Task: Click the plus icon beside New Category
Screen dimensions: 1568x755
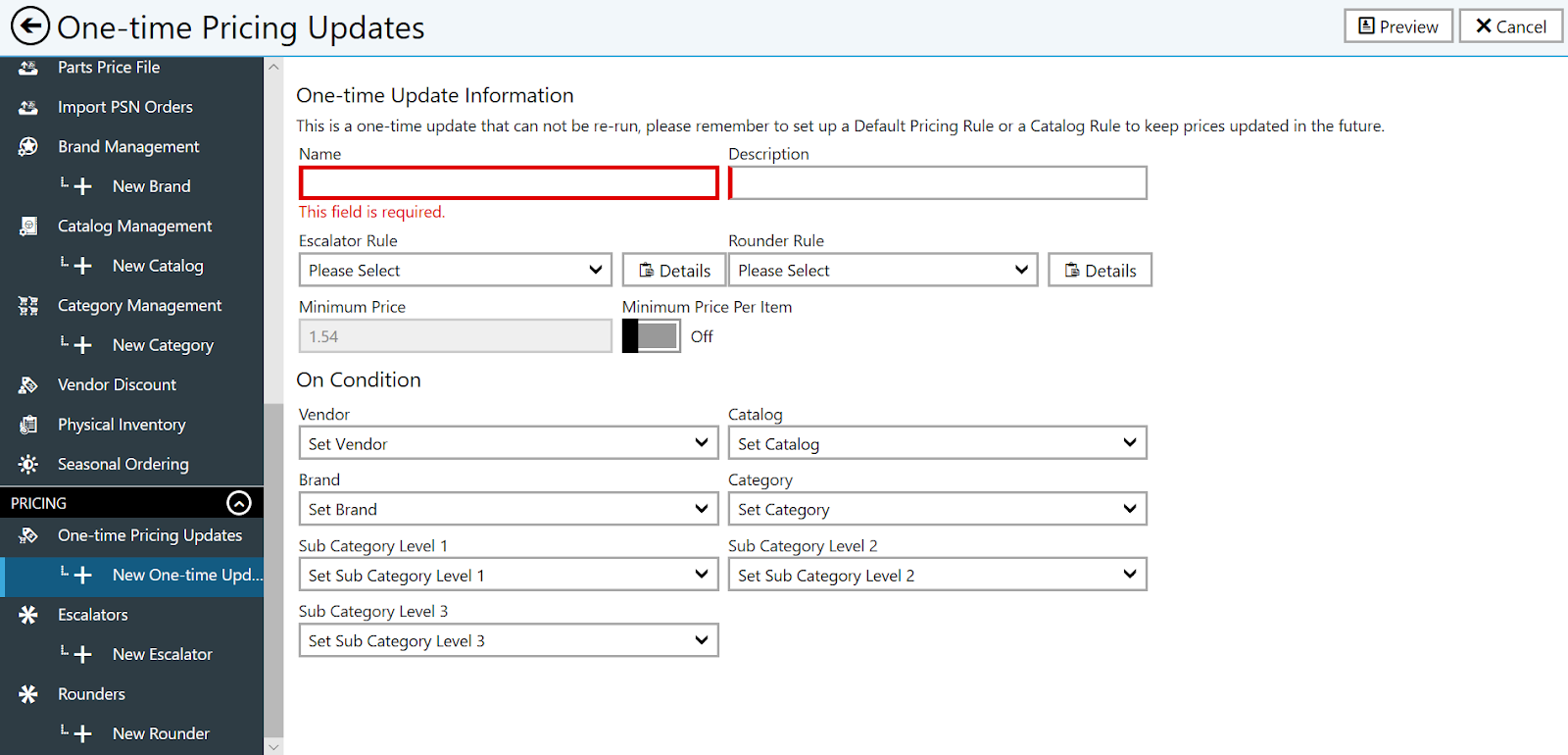Action: [83, 345]
